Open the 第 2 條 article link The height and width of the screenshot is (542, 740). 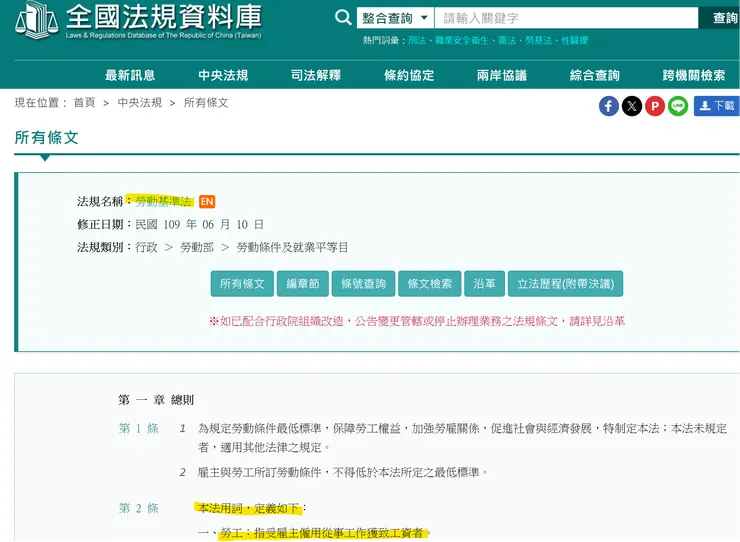139,508
